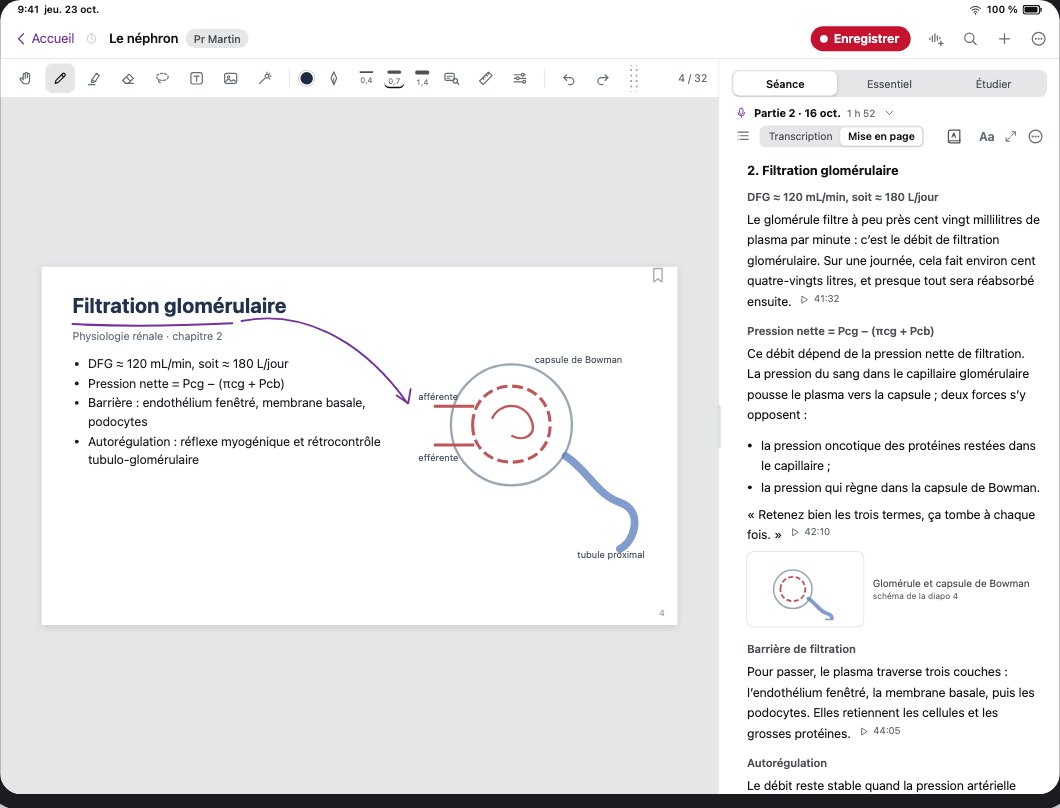The height and width of the screenshot is (808, 1060).
Task: Insert an image with the picture tool
Action: click(x=231, y=78)
